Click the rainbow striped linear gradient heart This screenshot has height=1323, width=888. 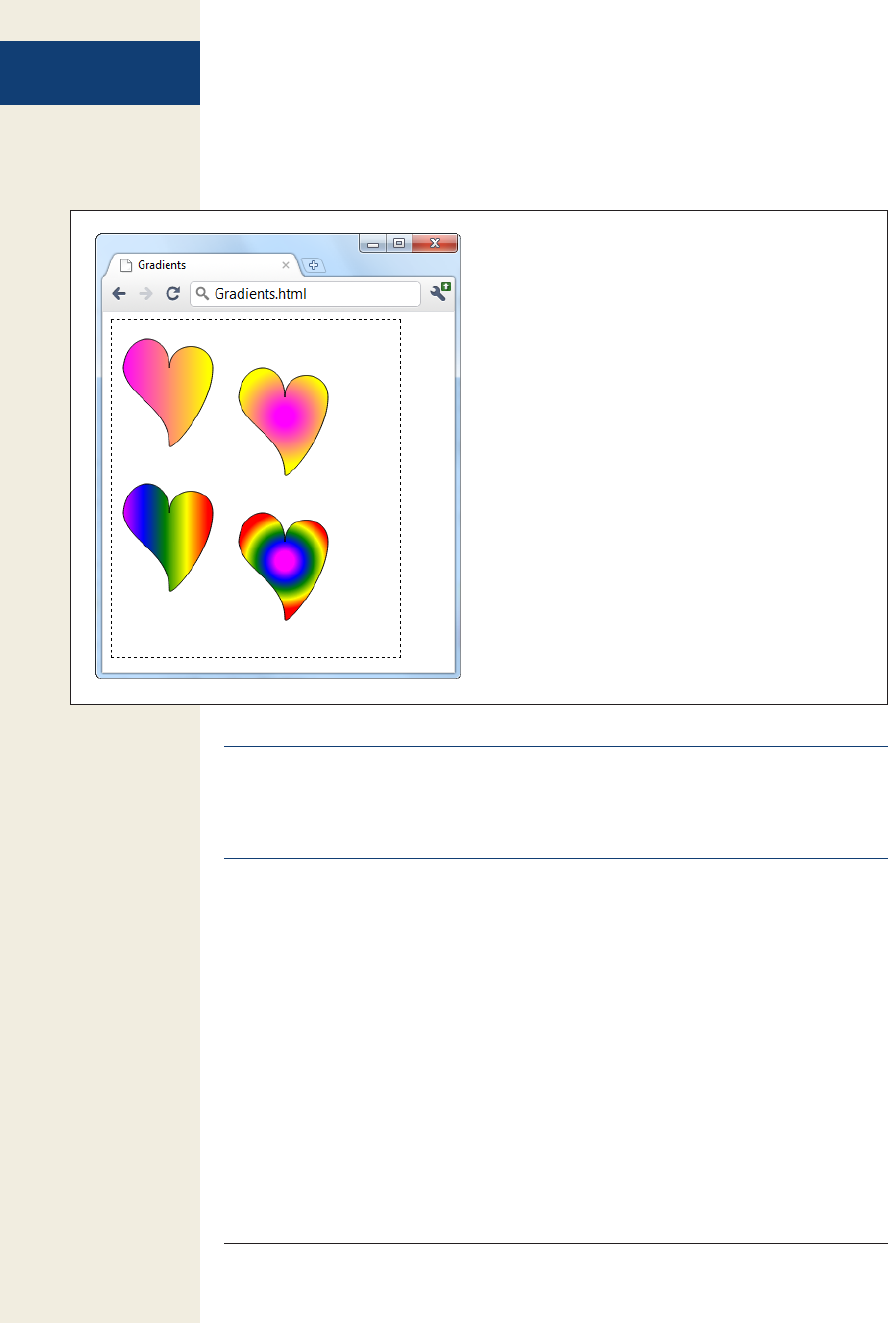pyautogui.click(x=168, y=537)
